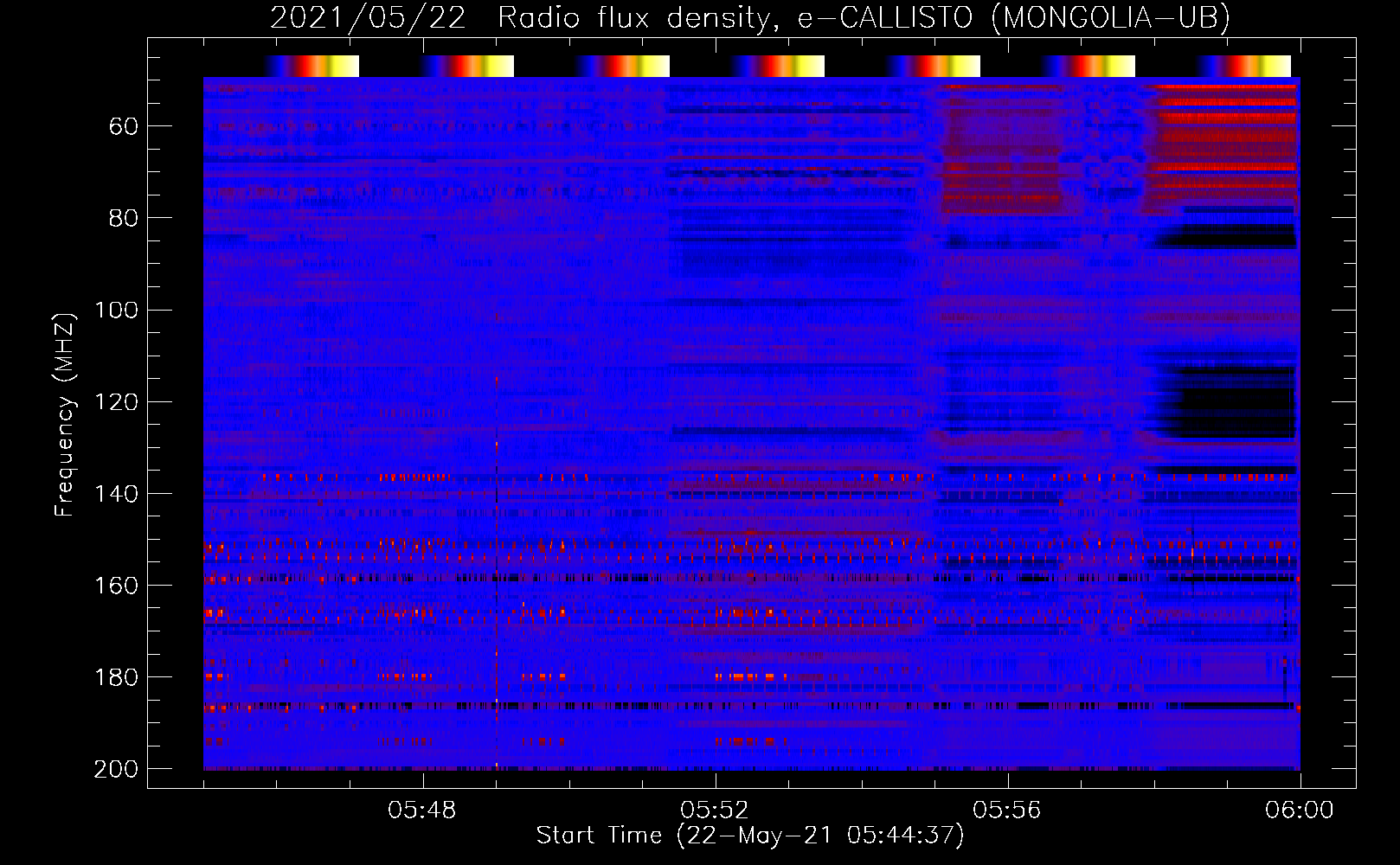Click the last color bar at top right

tap(1243, 66)
